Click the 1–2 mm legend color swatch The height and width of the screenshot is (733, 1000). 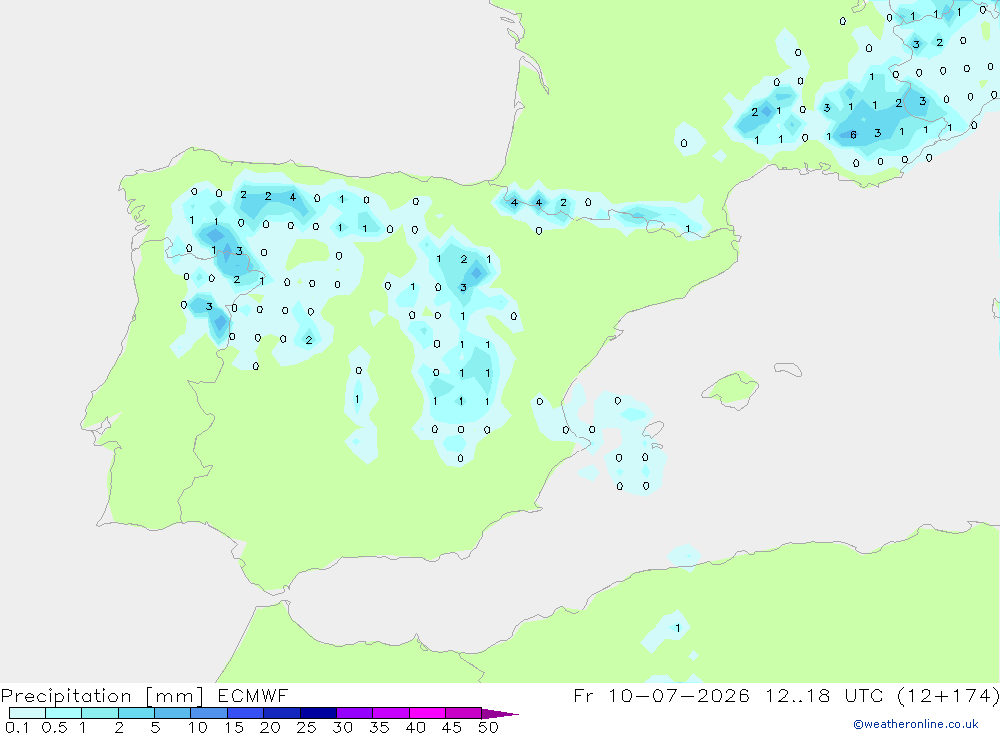pos(100,713)
